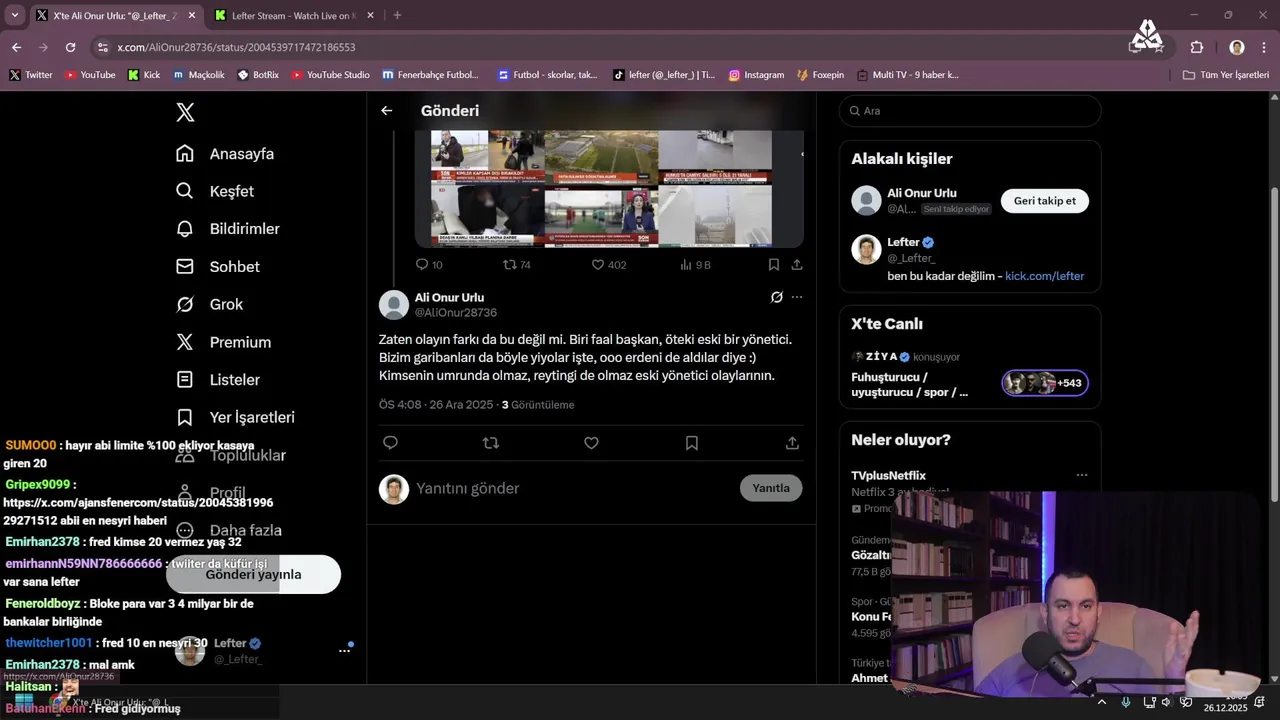The image size is (1280, 720).
Task: Expand the tab search dropdown
Action: pos(14,15)
